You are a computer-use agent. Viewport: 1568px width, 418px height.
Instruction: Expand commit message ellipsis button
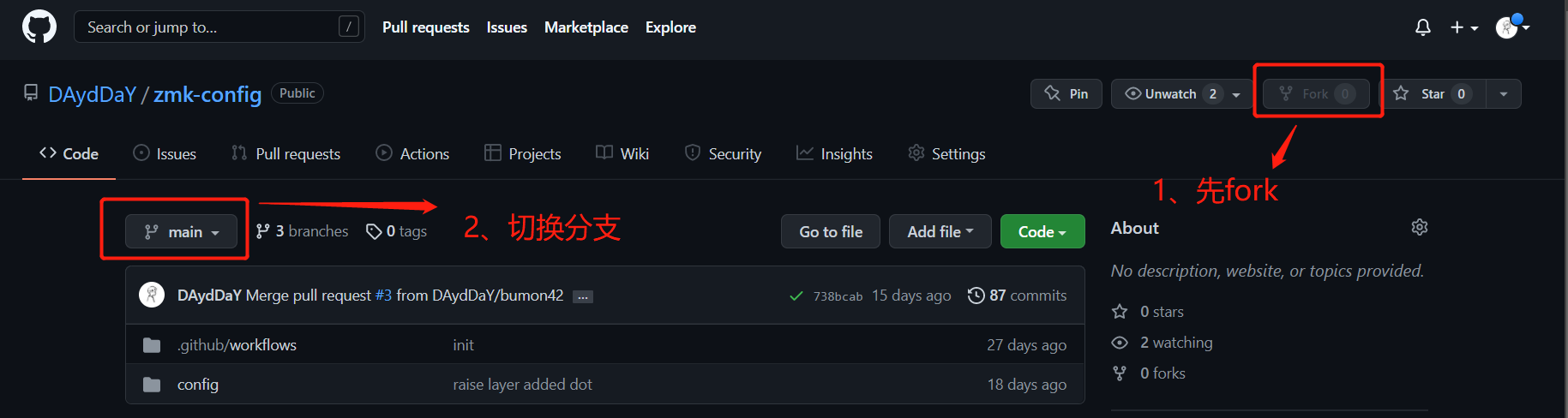[583, 296]
